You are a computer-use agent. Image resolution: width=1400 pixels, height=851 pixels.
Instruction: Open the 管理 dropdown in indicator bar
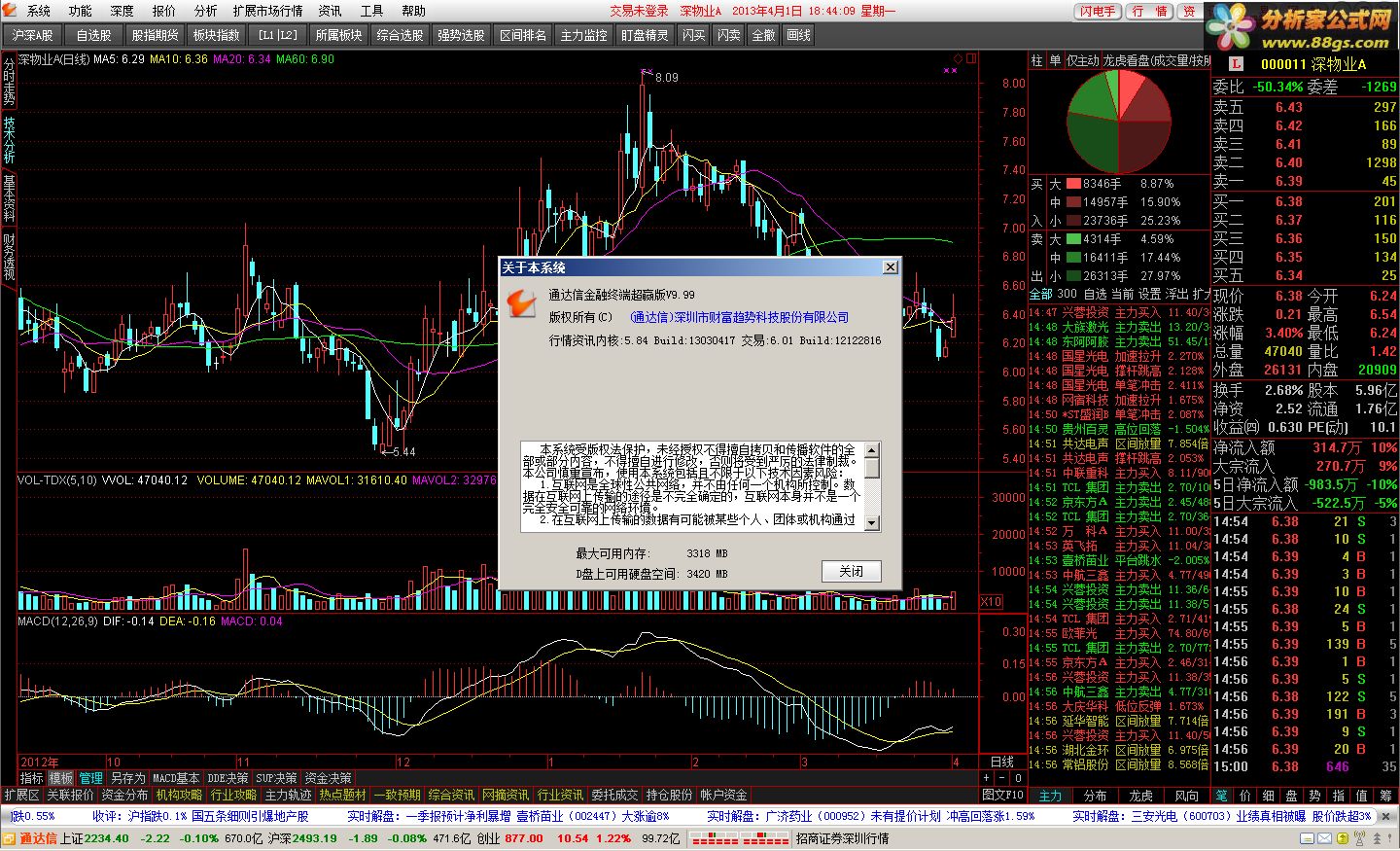91,778
